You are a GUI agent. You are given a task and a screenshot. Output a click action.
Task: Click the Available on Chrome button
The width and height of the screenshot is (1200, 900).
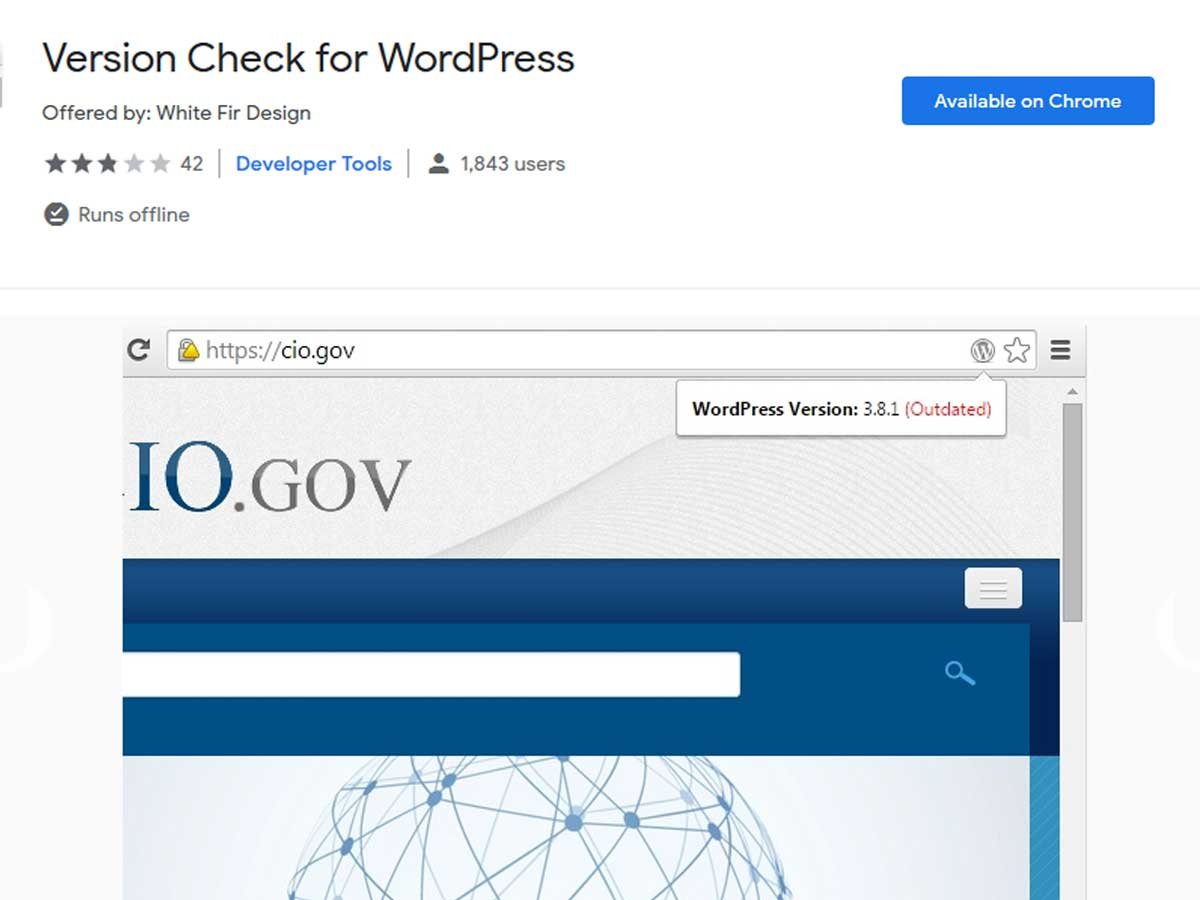pyautogui.click(x=1028, y=101)
